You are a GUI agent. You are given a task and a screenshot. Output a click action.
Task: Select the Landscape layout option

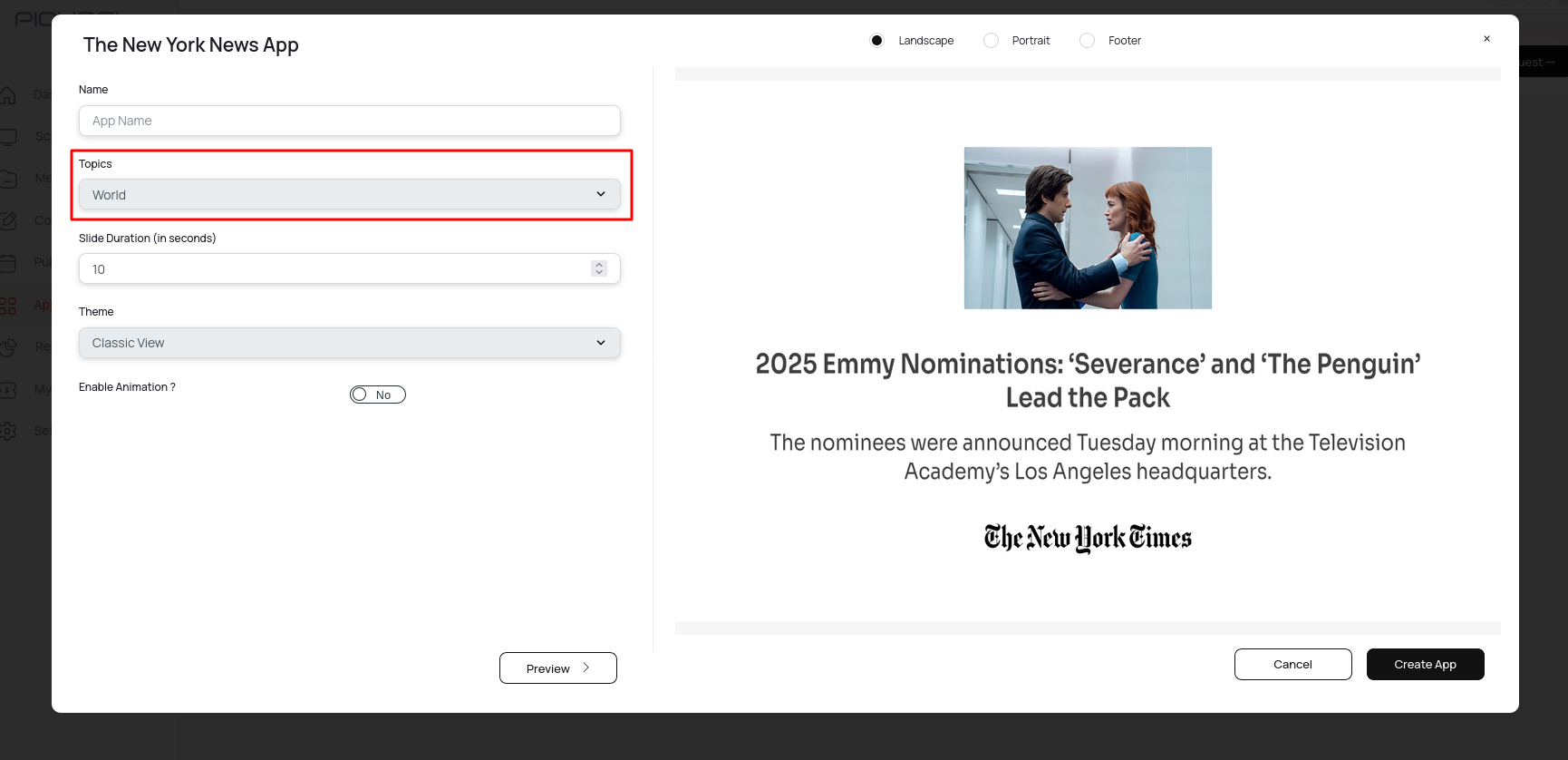(876, 41)
